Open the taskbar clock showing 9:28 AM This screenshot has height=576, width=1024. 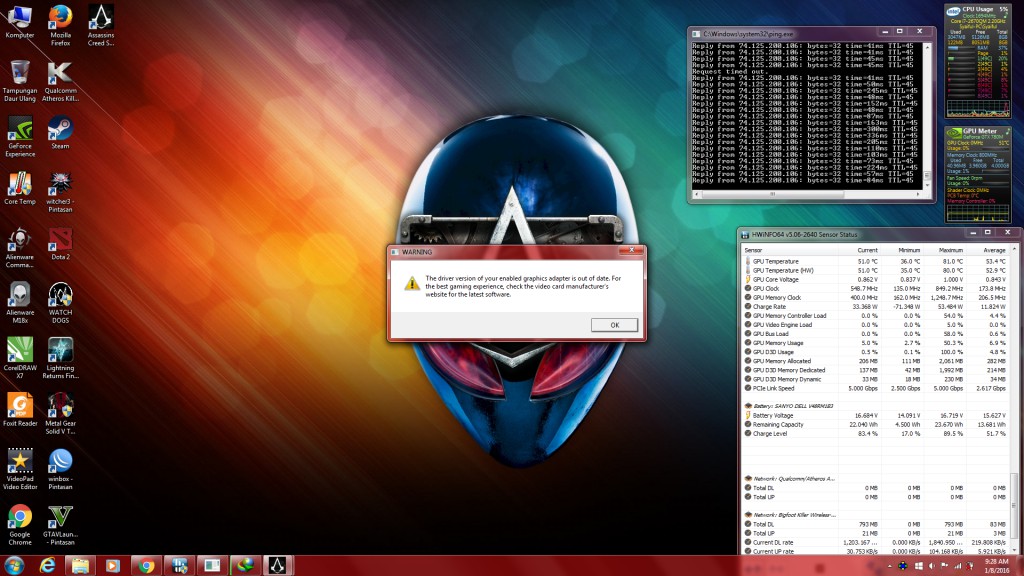(x=997, y=566)
